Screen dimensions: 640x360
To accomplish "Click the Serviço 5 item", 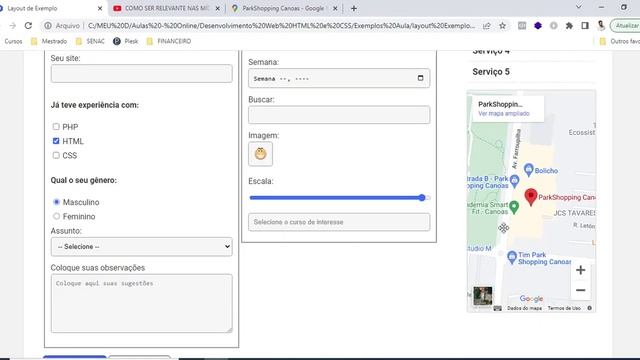I will click(x=491, y=72).
